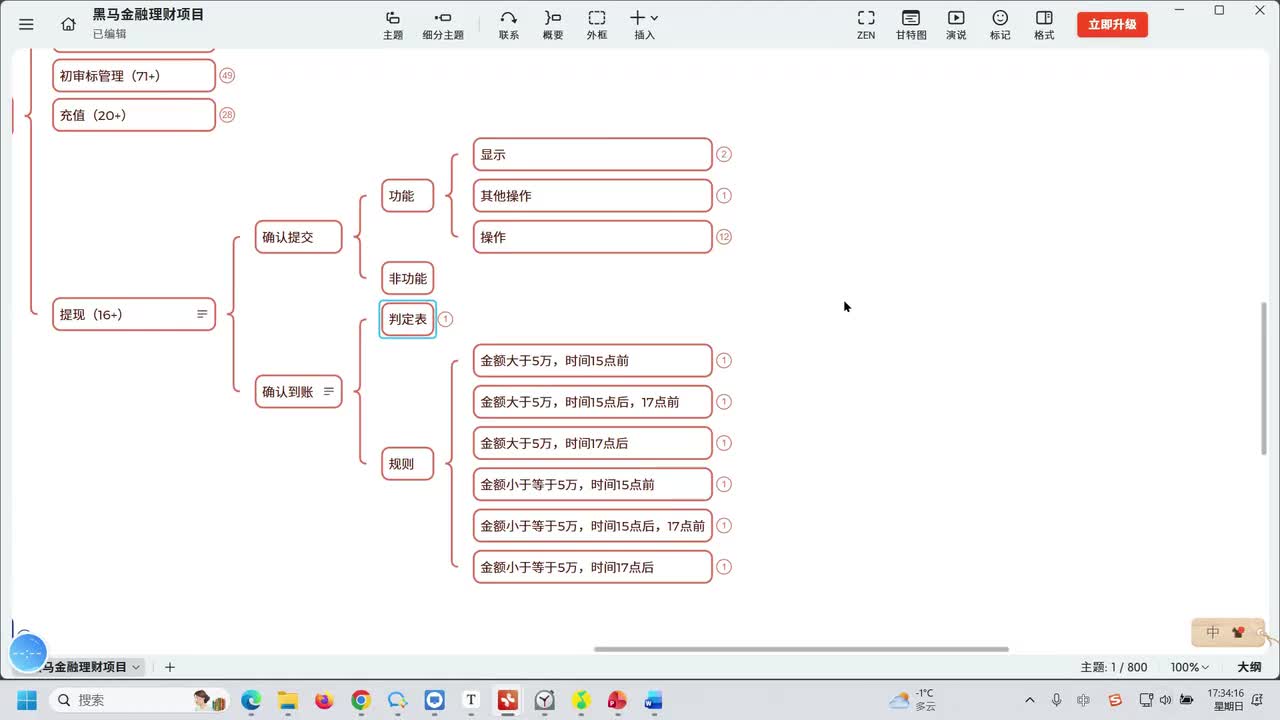Image resolution: width=1280 pixels, height=720 pixels.
Task: Apply the 外框 boundary tool
Action: (597, 25)
